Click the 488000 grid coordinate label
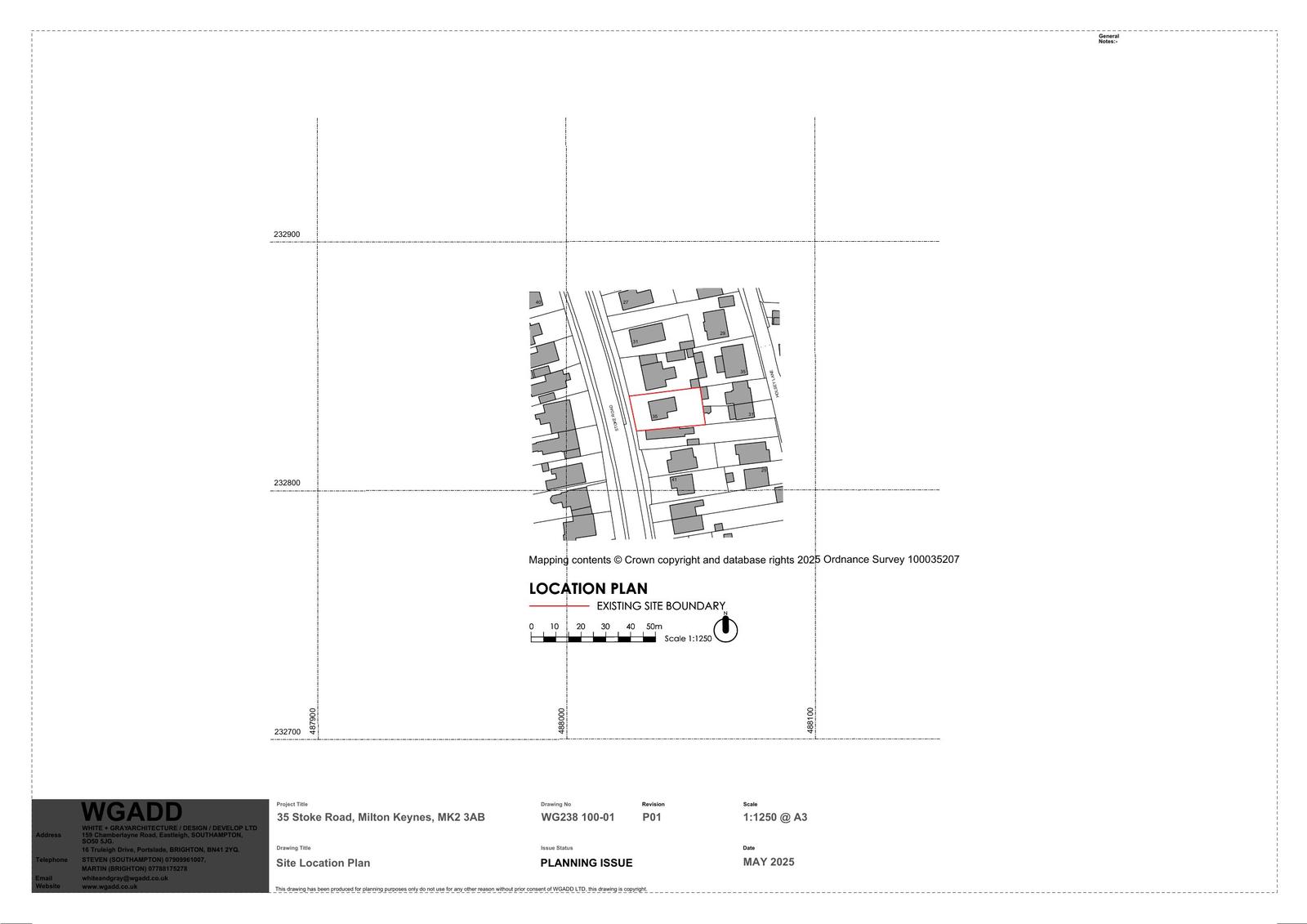The height and width of the screenshot is (924, 1307). click(561, 721)
